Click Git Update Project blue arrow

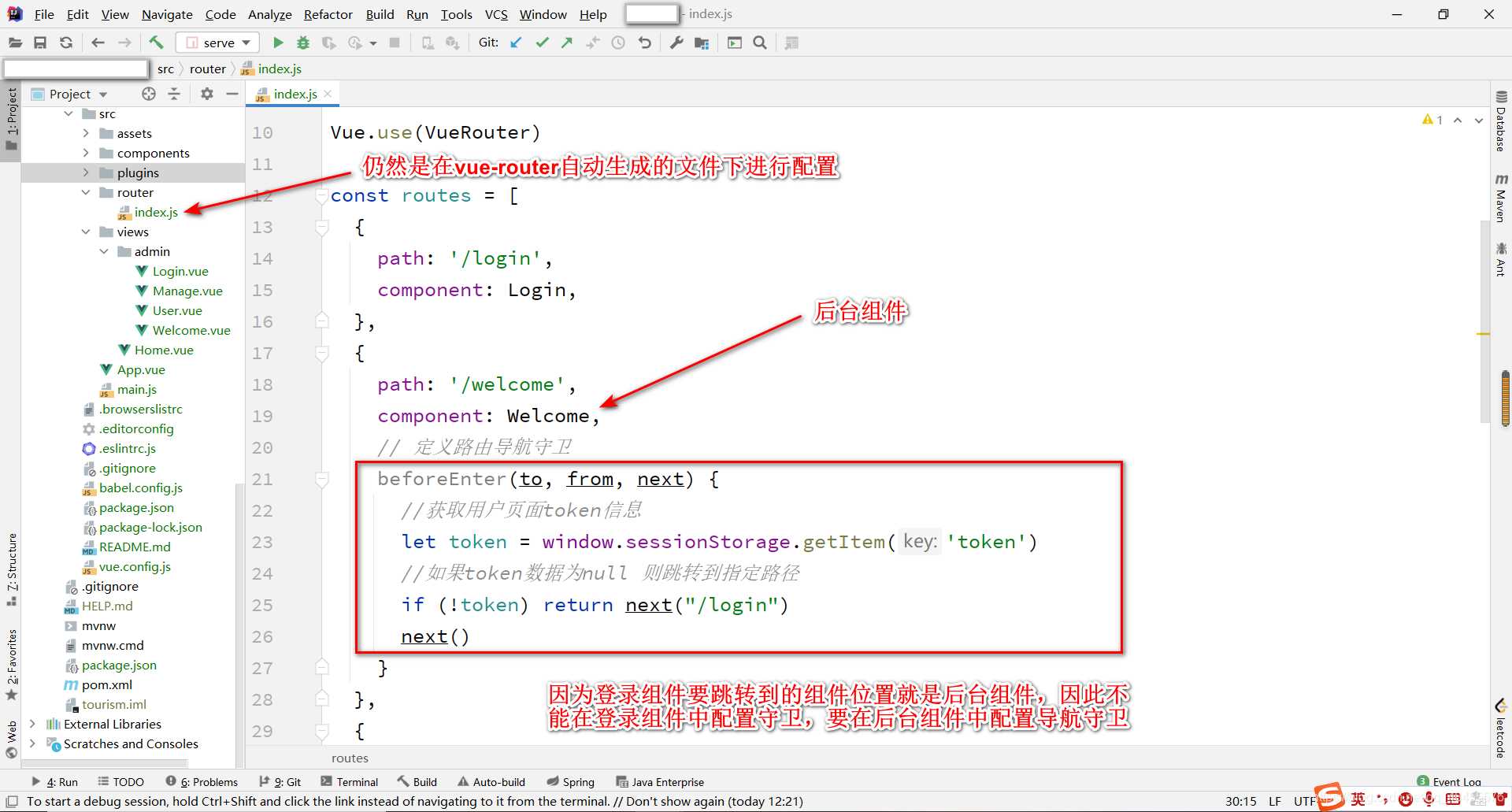coord(516,43)
